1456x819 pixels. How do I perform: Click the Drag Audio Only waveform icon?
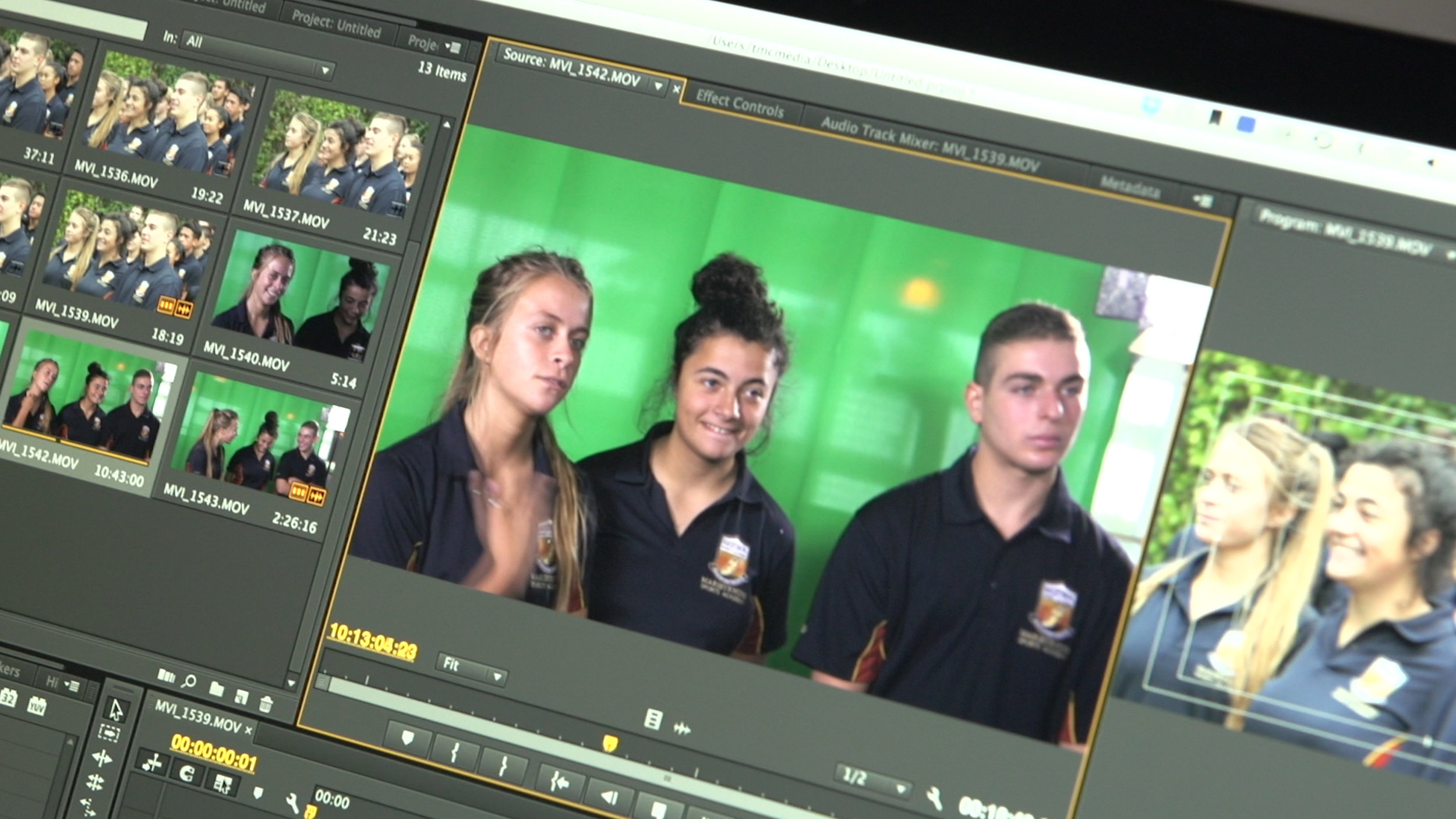[x=682, y=728]
